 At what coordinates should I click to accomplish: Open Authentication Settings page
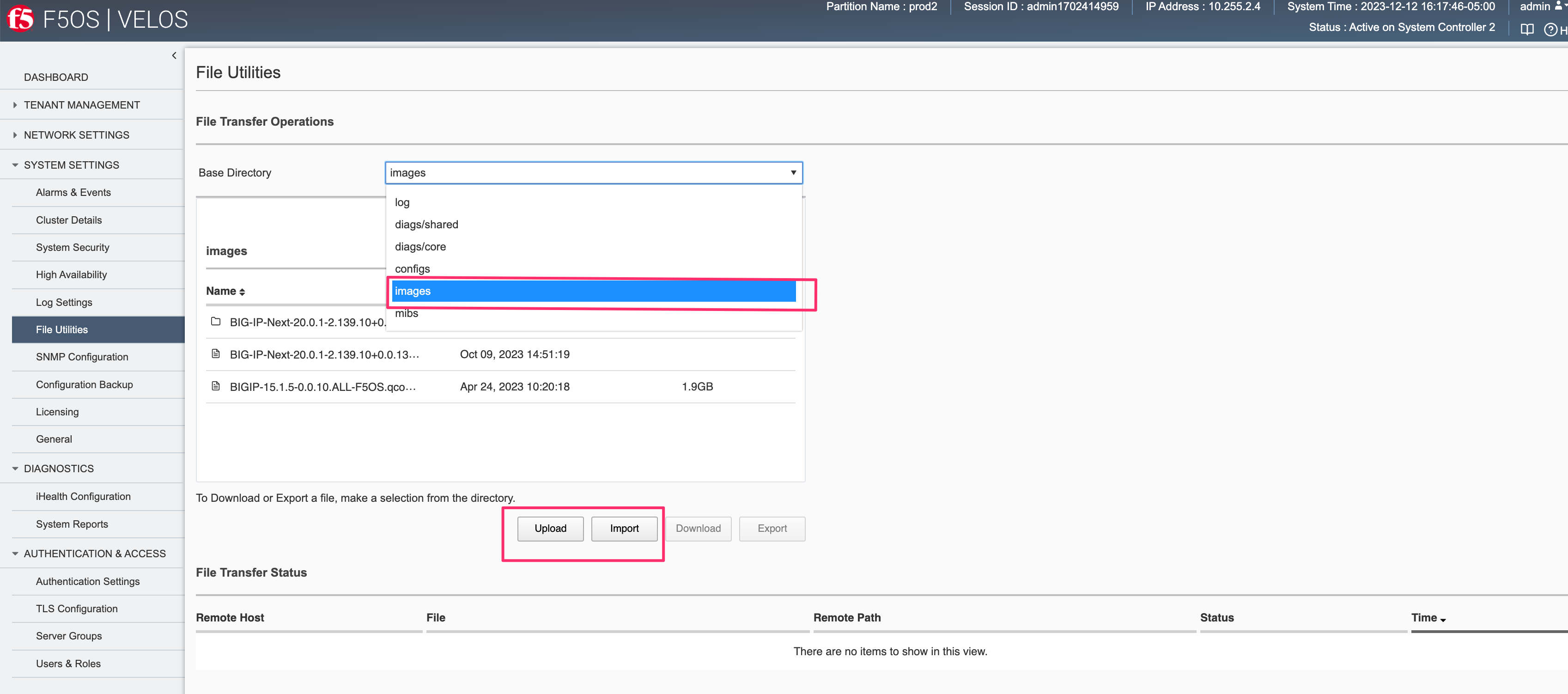pos(88,581)
